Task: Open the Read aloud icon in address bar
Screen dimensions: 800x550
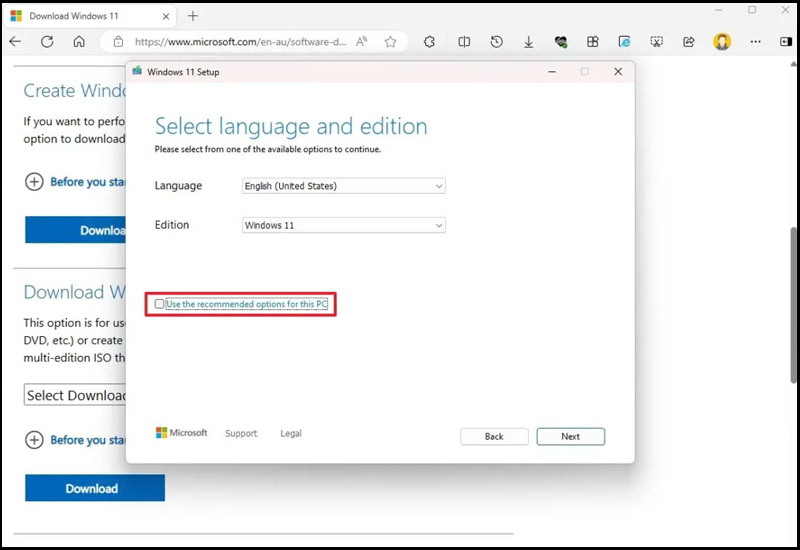Action: tap(362, 42)
